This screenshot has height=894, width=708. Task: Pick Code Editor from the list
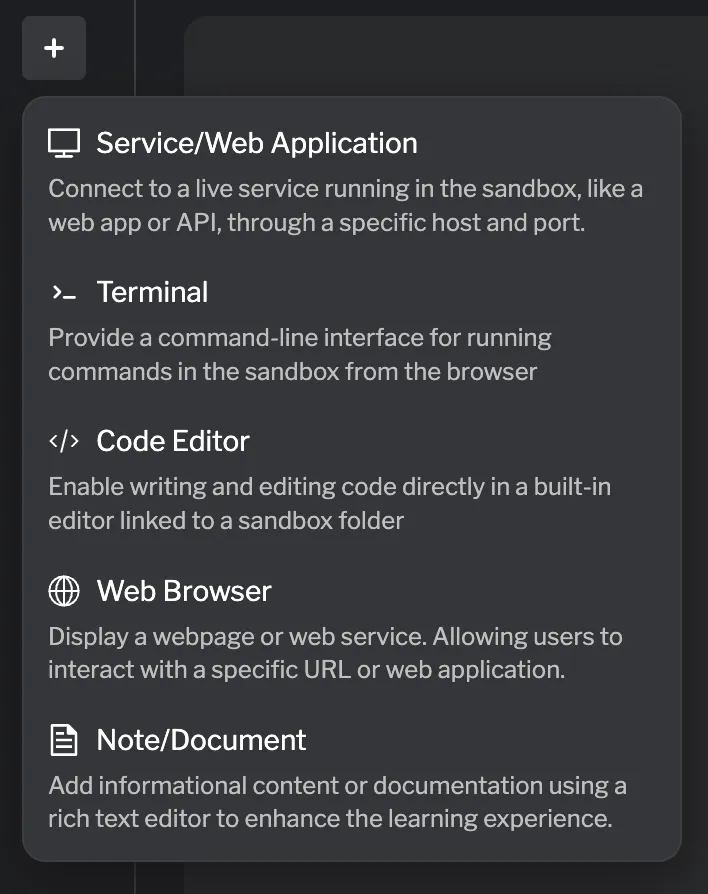pos(172,441)
